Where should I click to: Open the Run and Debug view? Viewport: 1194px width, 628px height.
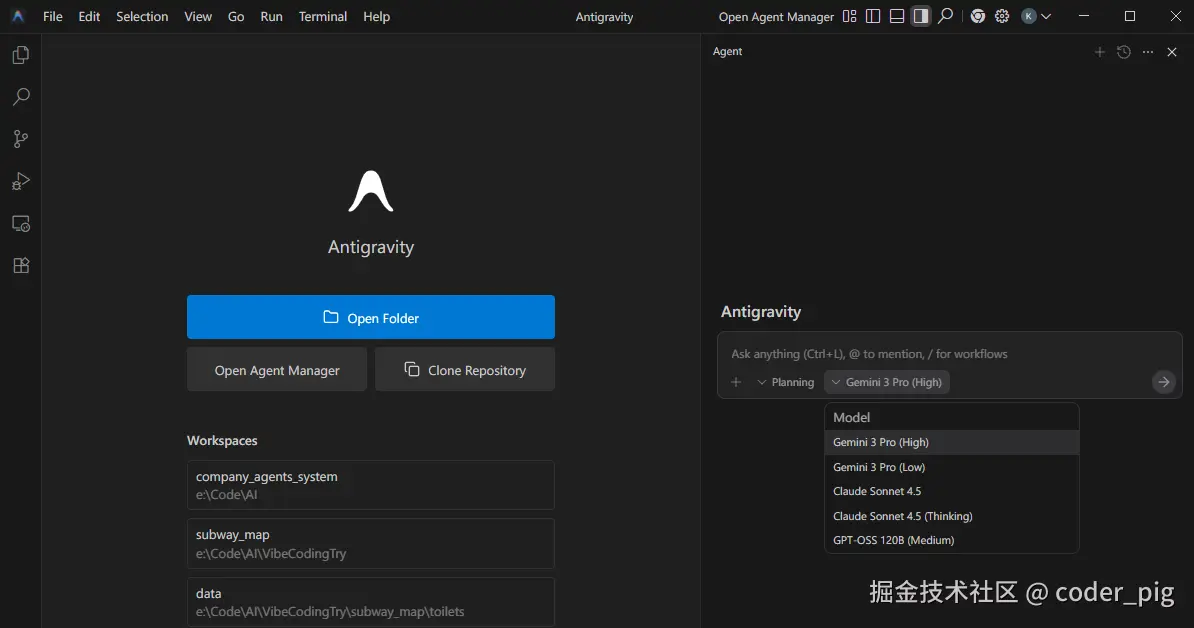coord(20,181)
